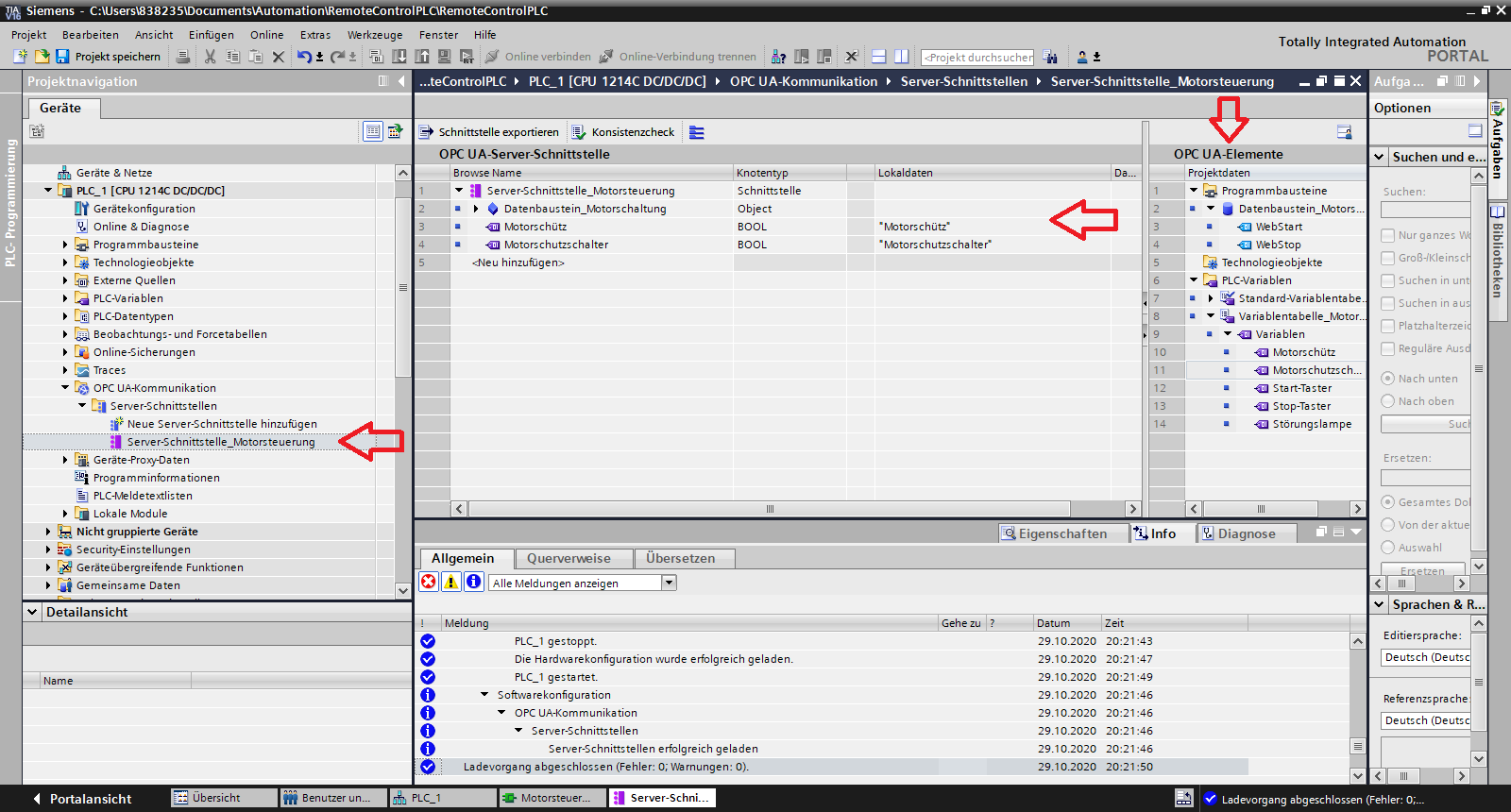Click the indent rows icon next to Konsistenzcheck

point(697,132)
